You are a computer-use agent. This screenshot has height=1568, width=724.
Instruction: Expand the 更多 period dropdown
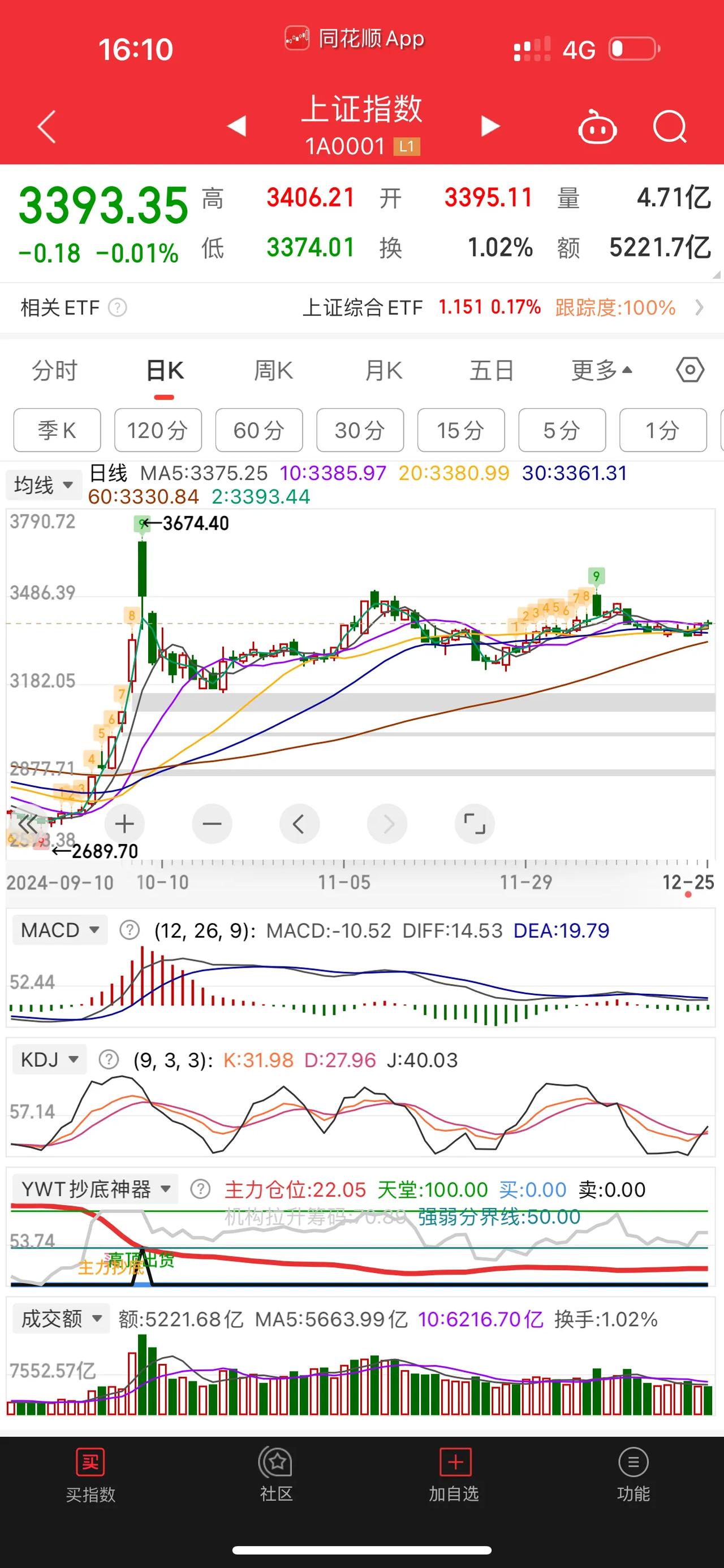pos(602,370)
